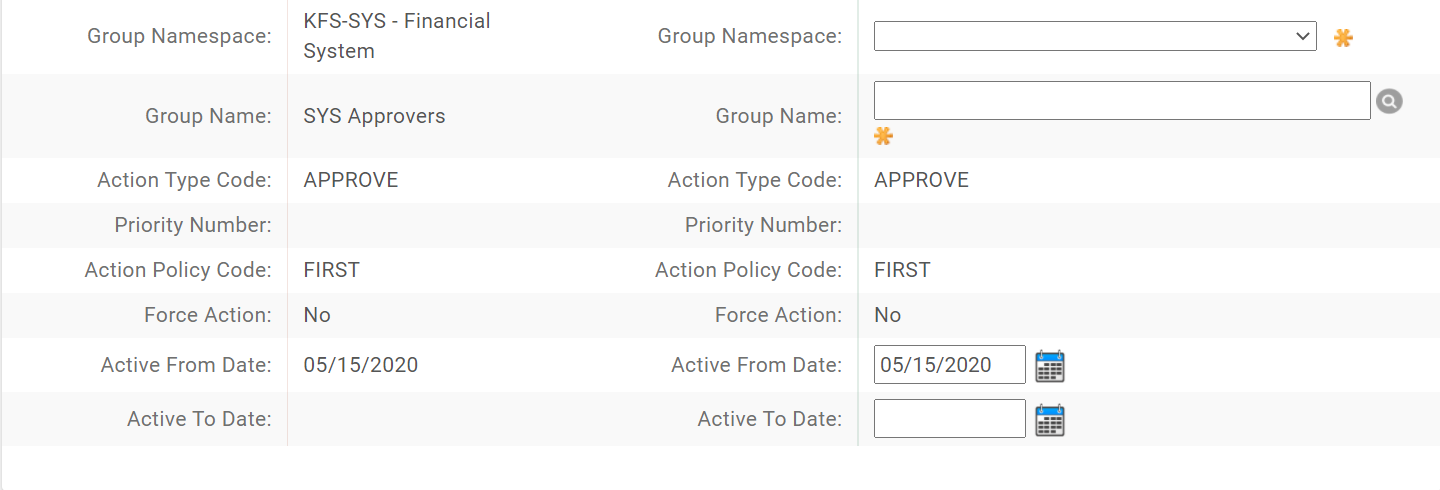
Task: Click the required asterisk below Group Name field
Action: [x=883, y=136]
